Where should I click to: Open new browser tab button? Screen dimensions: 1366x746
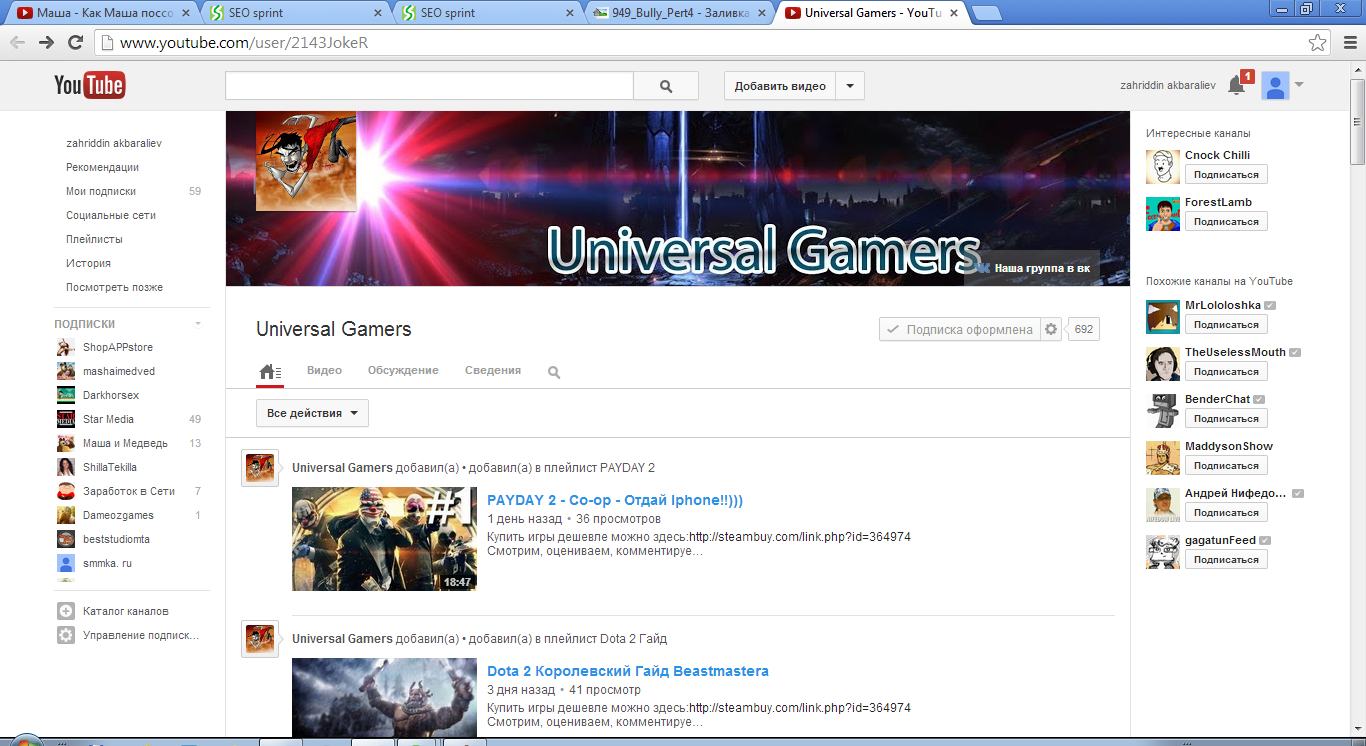[x=987, y=13]
